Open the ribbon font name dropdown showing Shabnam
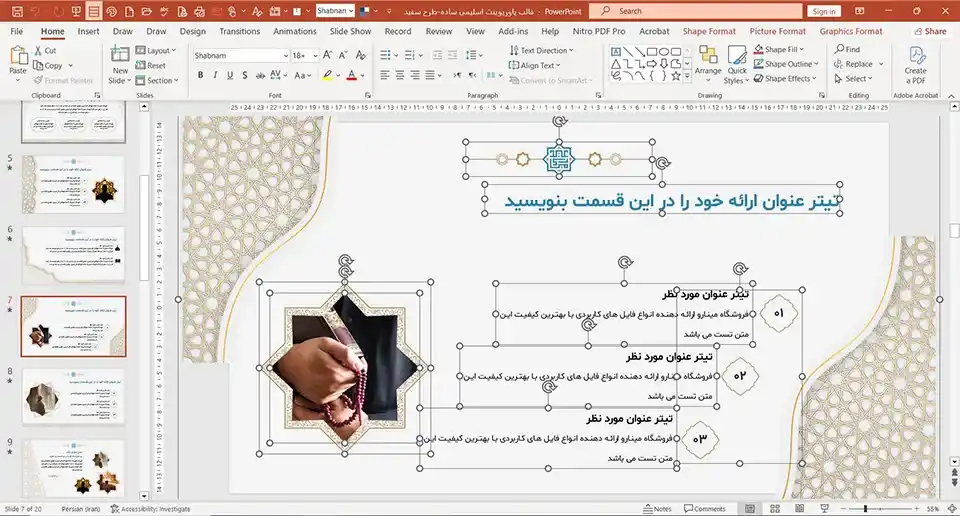960x516 pixels. tap(285, 55)
